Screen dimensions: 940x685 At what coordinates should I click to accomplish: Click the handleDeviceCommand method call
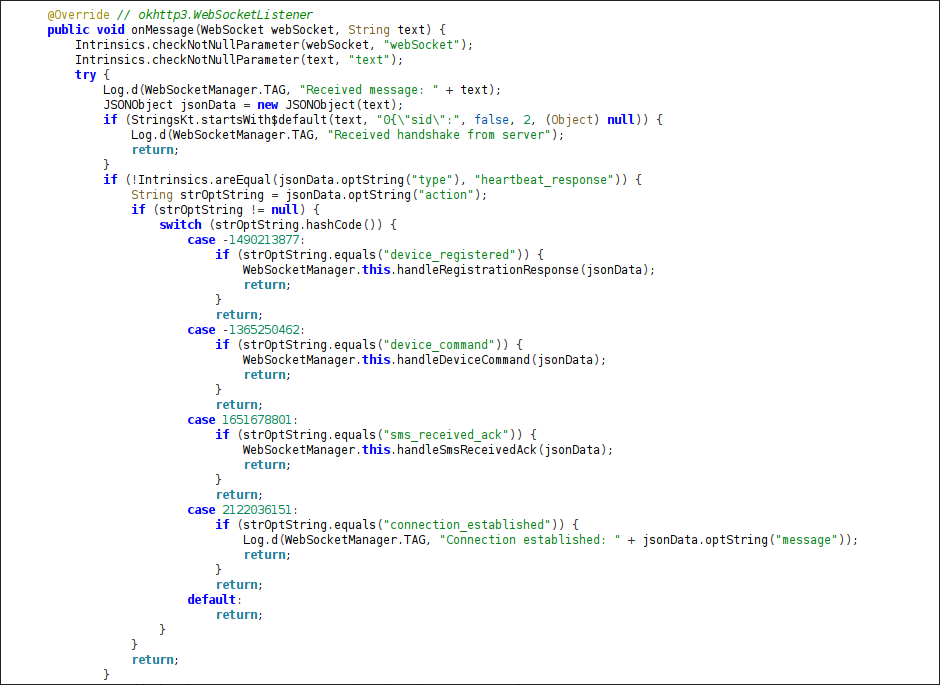pos(465,360)
